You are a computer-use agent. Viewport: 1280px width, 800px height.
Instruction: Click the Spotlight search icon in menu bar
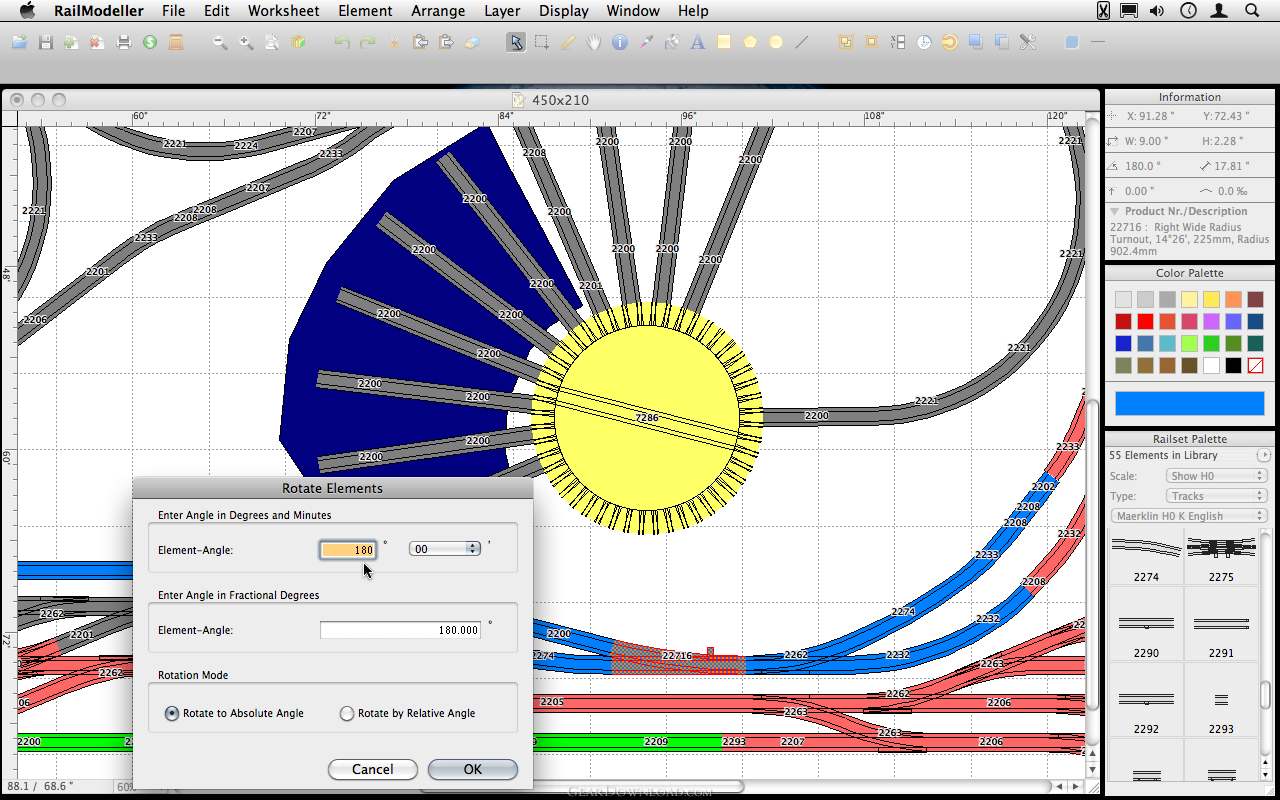pyautogui.click(x=1252, y=11)
